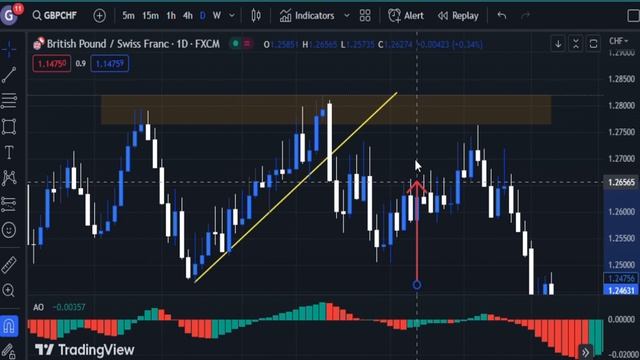Click the AO value -0.00357
The width and height of the screenshot is (640, 360).
click(x=69, y=307)
